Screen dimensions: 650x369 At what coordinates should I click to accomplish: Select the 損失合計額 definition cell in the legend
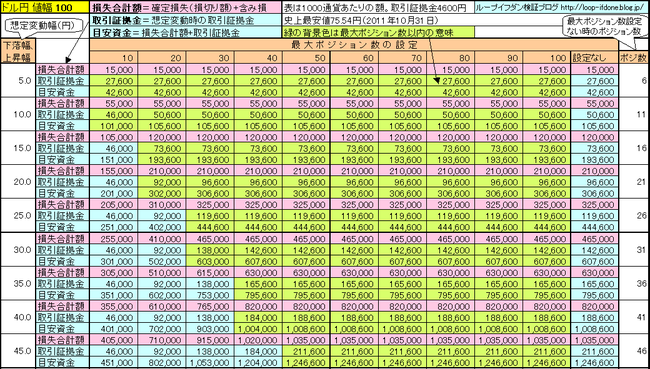coord(186,7)
